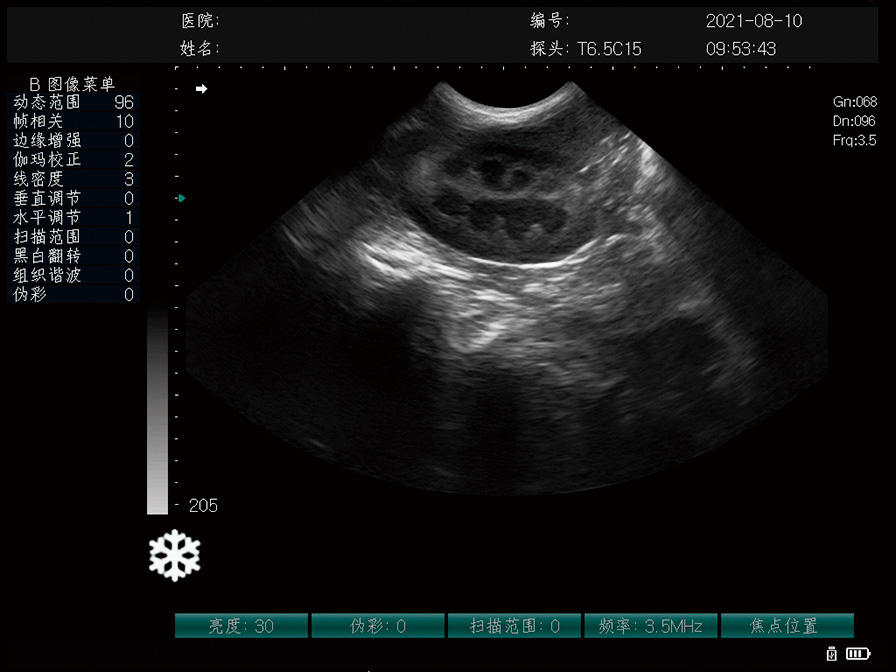896x672 pixels.
Task: Choose 边缘增强 menu row
Action: pyautogui.click(x=73, y=141)
